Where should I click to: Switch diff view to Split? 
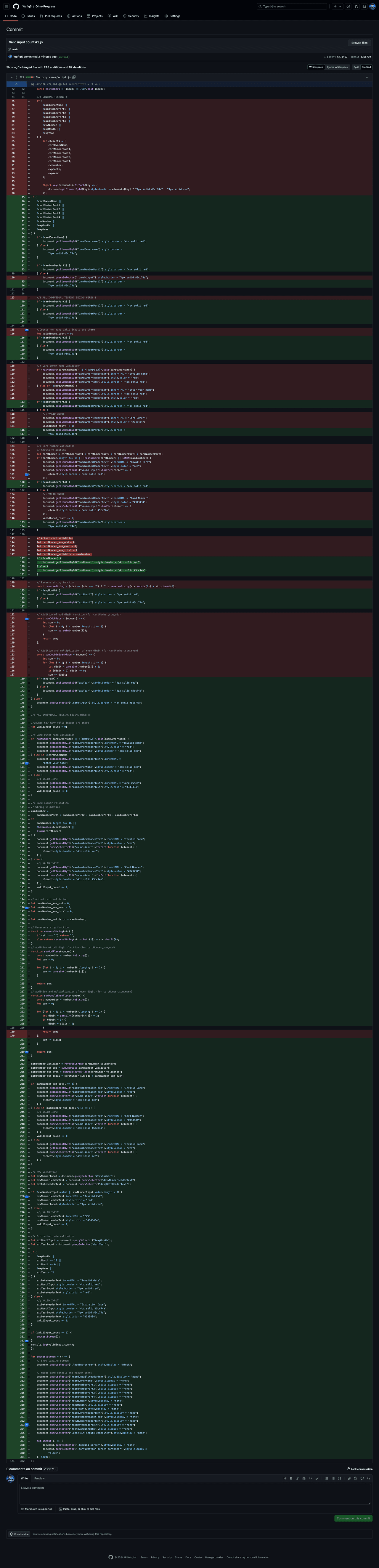click(x=356, y=67)
